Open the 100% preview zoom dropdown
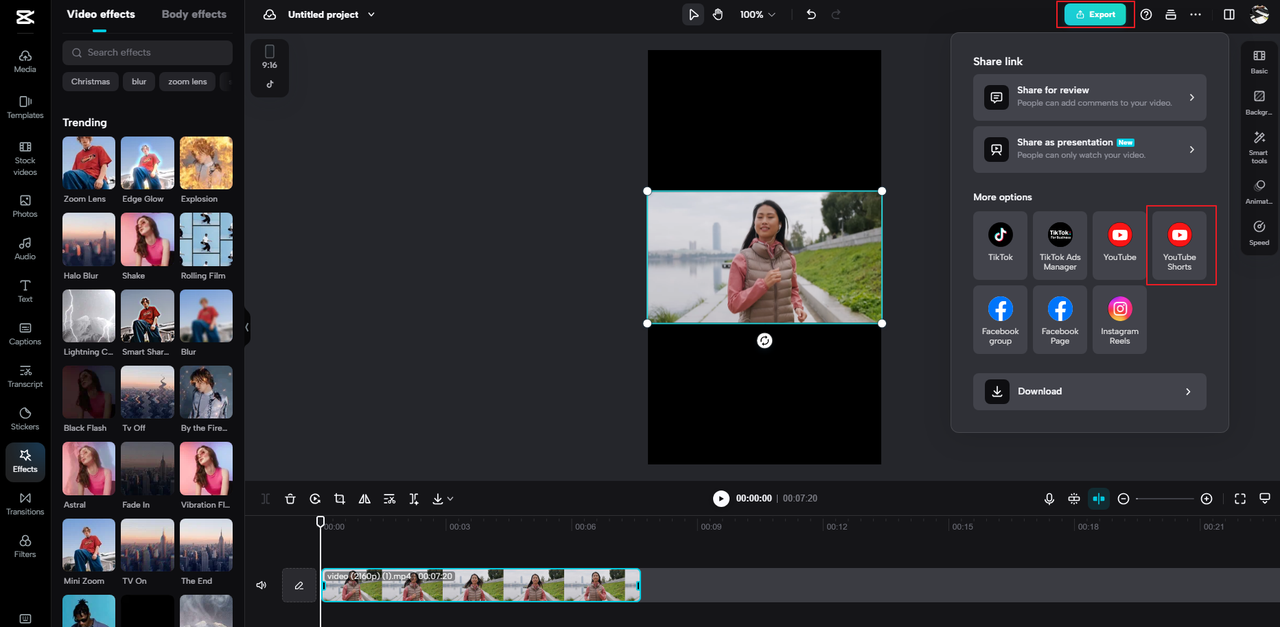 pos(757,14)
